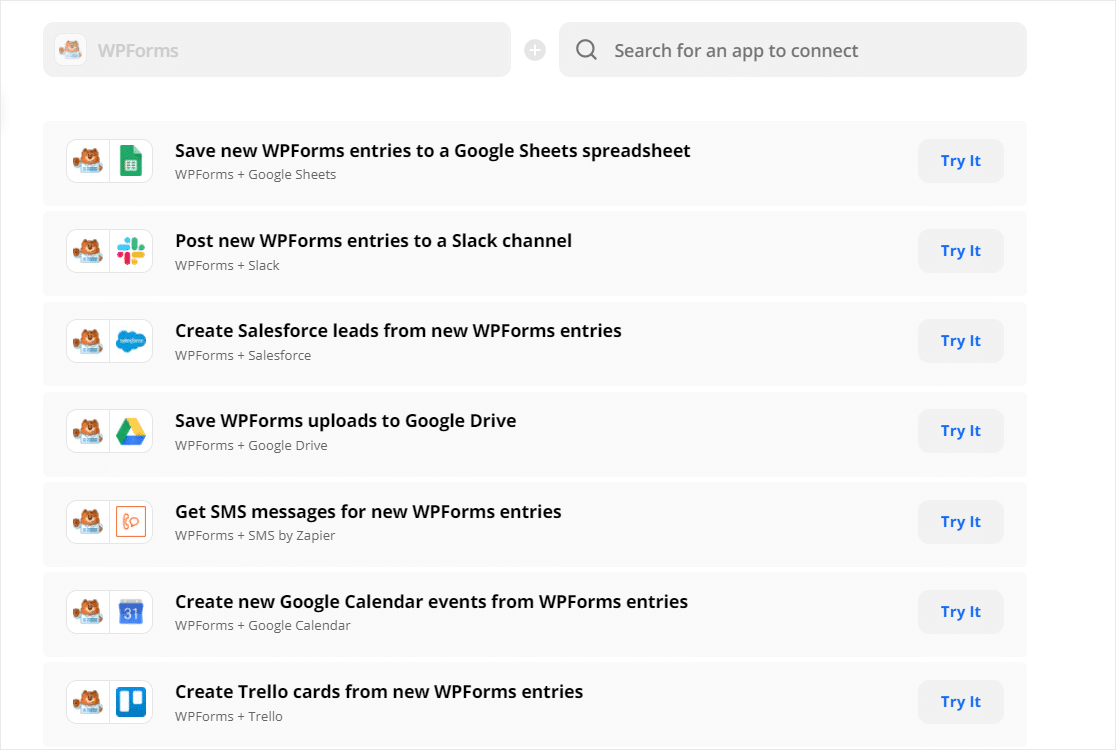Open 'Create Trello cards from new WPForms entries'

pyautogui.click(x=379, y=692)
